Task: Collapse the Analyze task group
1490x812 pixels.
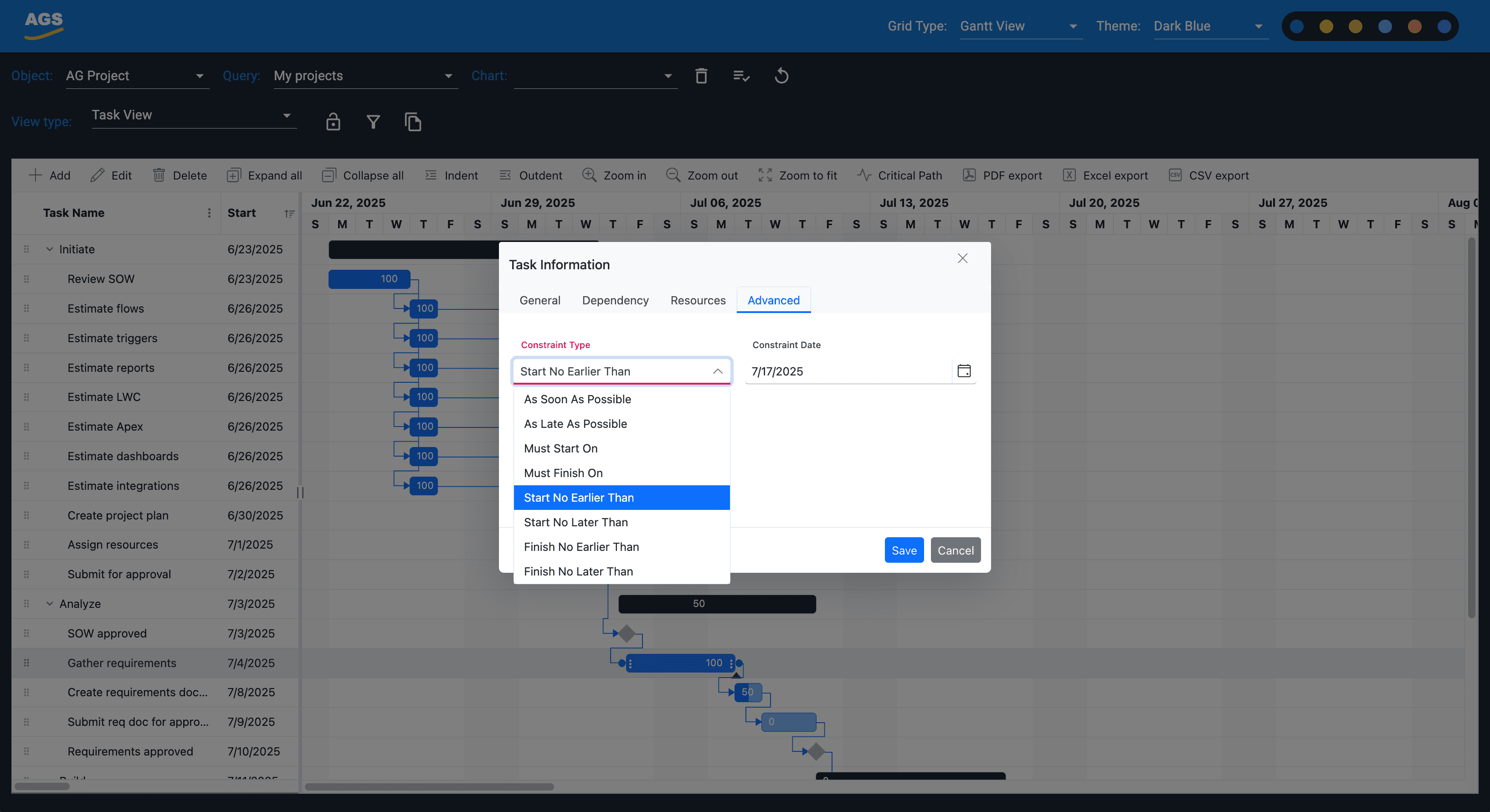Action: (x=50, y=604)
